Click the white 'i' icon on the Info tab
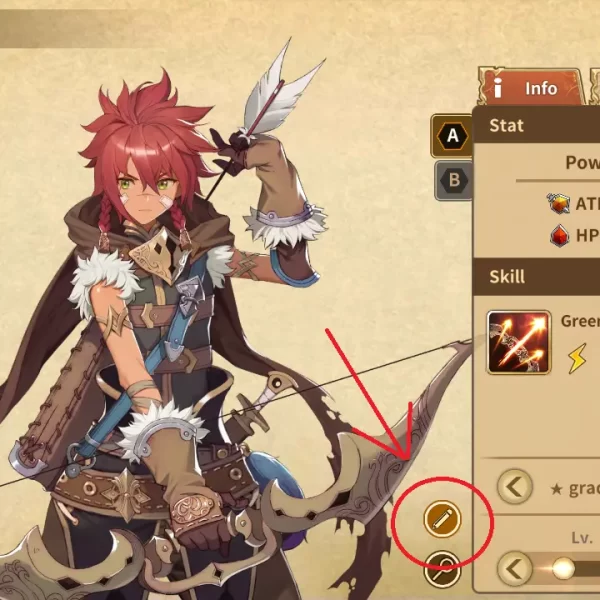The height and width of the screenshot is (600, 600). (497, 88)
